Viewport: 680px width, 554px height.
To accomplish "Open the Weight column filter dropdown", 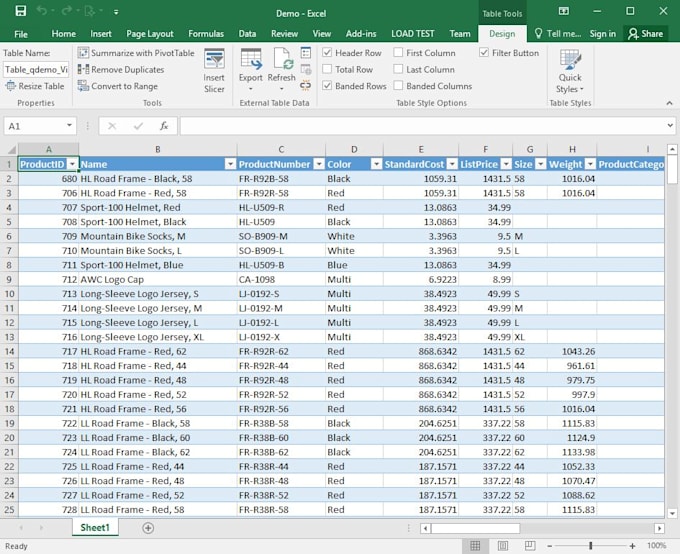I will 590,164.
